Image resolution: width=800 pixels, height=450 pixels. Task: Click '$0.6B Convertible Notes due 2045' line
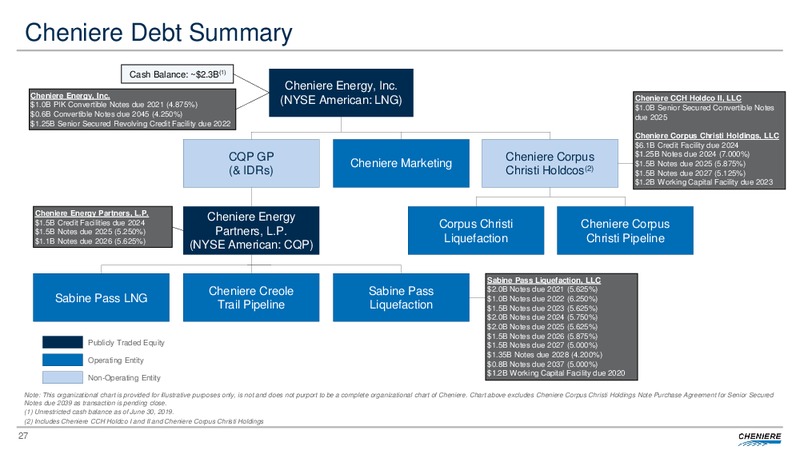pyautogui.click(x=106, y=114)
